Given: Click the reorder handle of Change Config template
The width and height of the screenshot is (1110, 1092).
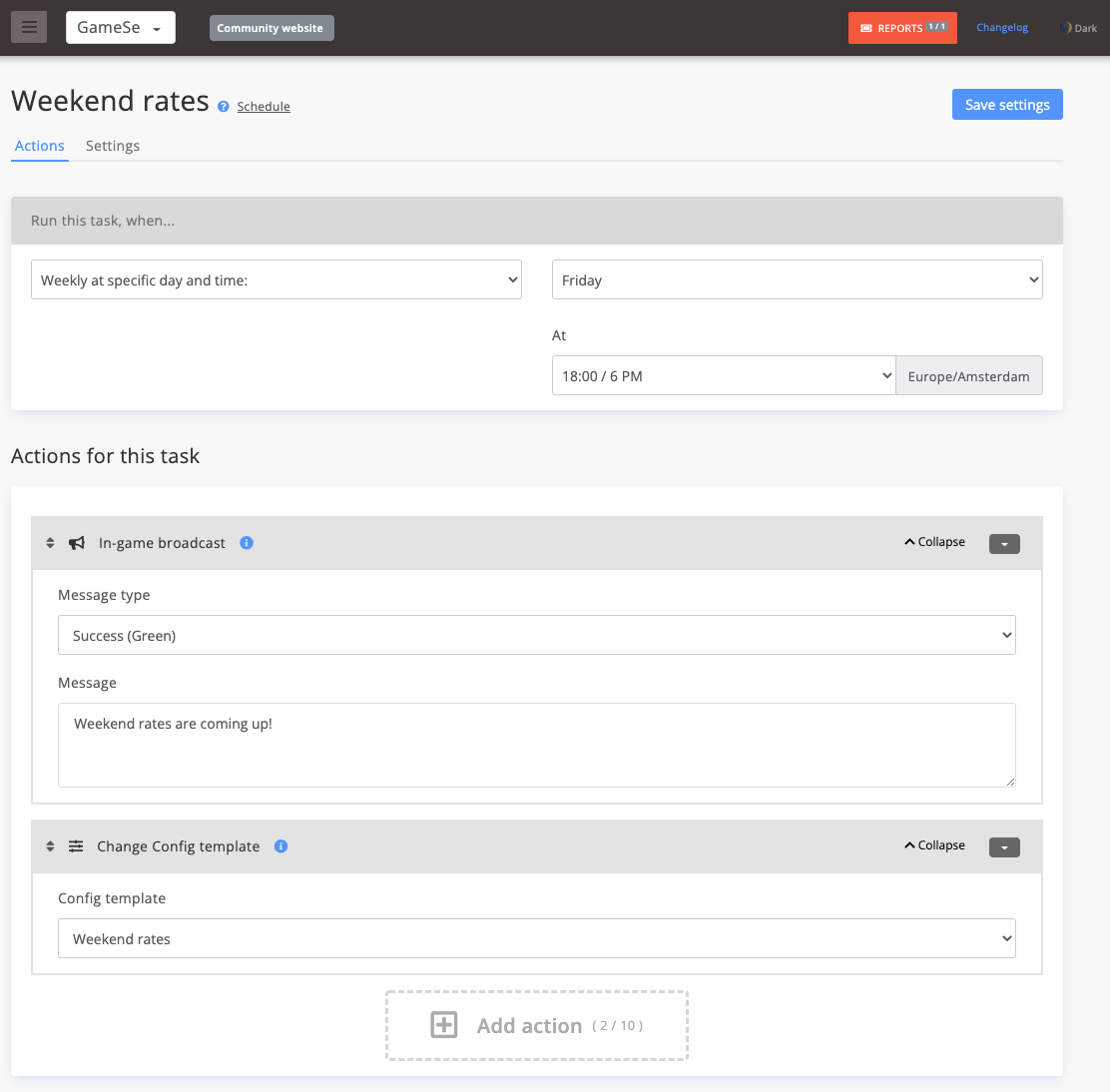Looking at the screenshot, I should click(50, 846).
